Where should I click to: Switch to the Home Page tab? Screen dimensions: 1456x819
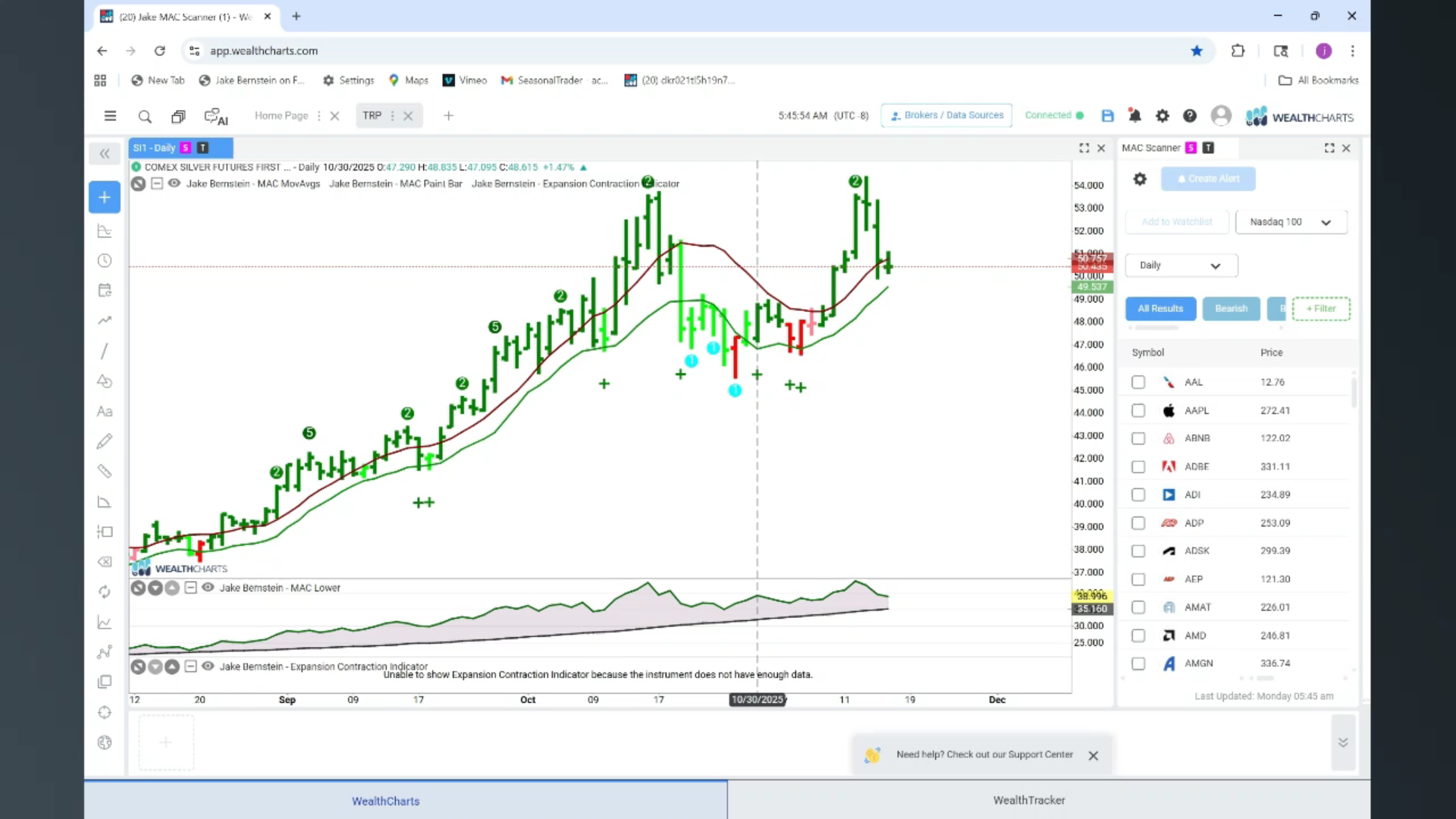(281, 116)
